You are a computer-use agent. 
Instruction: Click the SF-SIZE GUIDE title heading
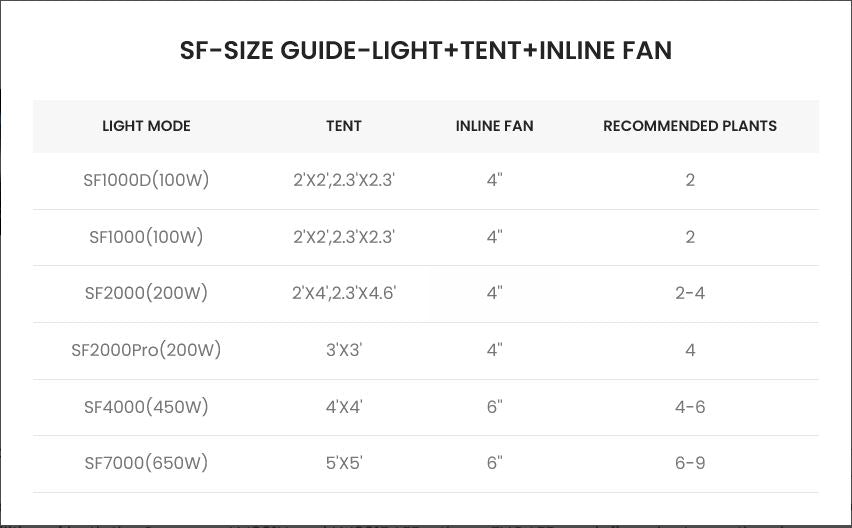[x=426, y=52]
